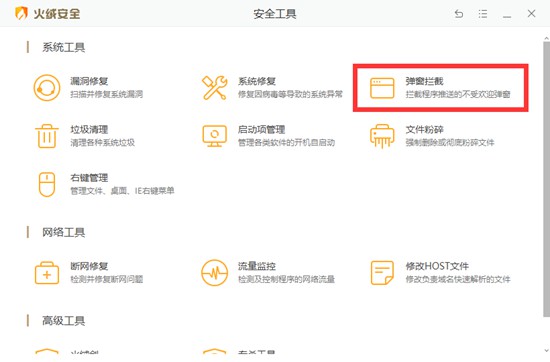Click the 高级工具 section heading
Image resolution: width=550 pixels, height=362 pixels.
(63, 321)
